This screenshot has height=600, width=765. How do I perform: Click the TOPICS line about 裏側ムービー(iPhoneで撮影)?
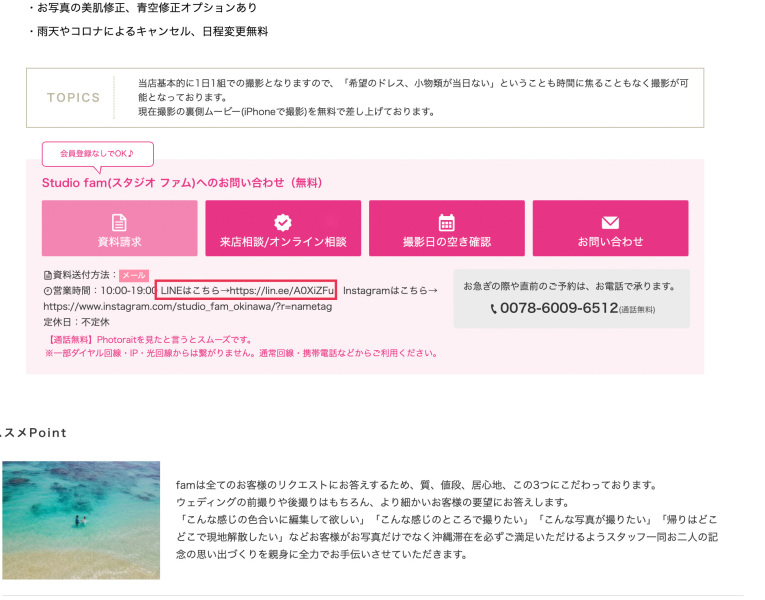click(286, 112)
